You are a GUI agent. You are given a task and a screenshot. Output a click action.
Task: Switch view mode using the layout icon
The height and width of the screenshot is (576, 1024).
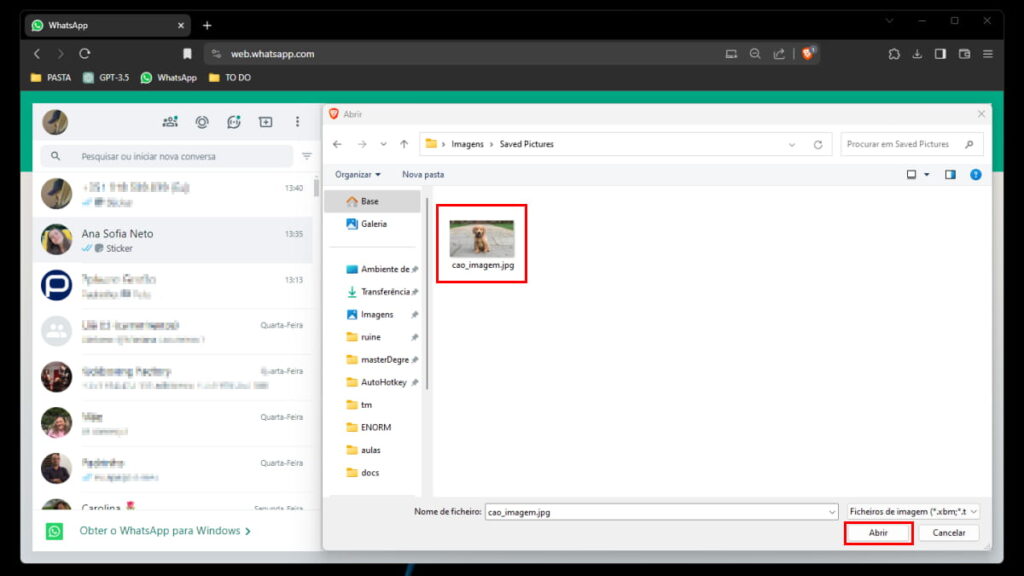point(911,174)
